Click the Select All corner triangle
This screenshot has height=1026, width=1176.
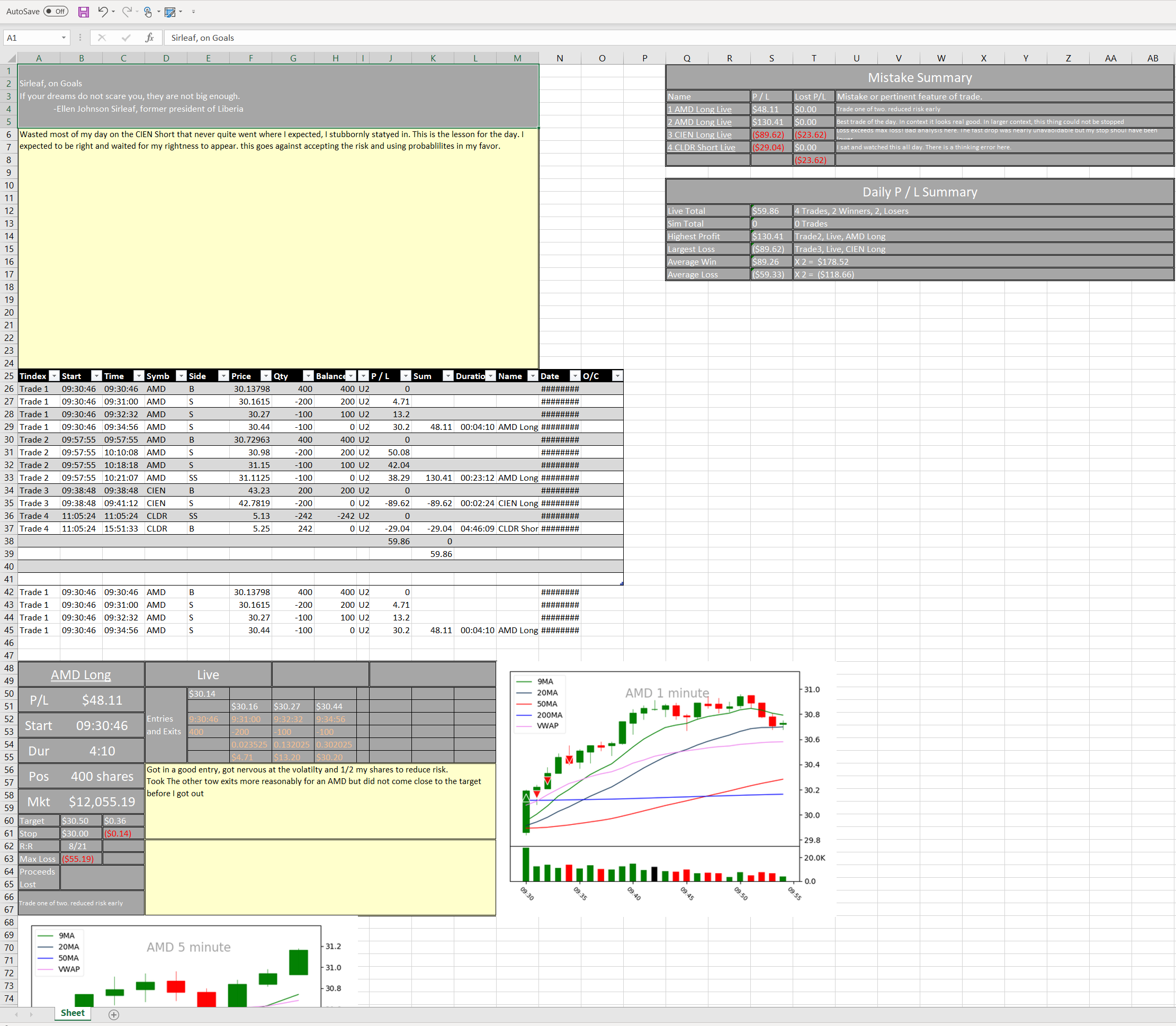pyautogui.click(x=11, y=58)
